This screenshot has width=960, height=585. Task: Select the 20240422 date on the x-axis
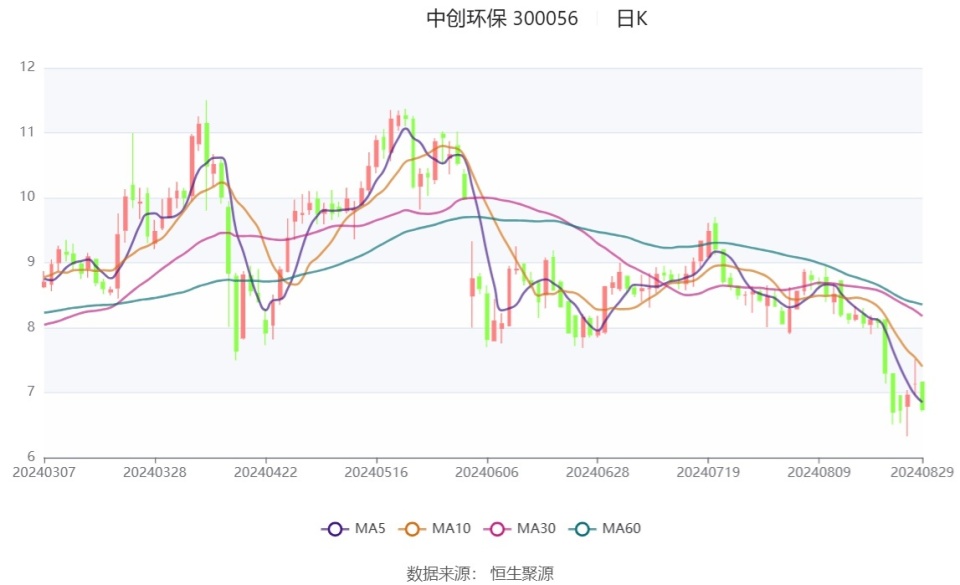click(265, 471)
